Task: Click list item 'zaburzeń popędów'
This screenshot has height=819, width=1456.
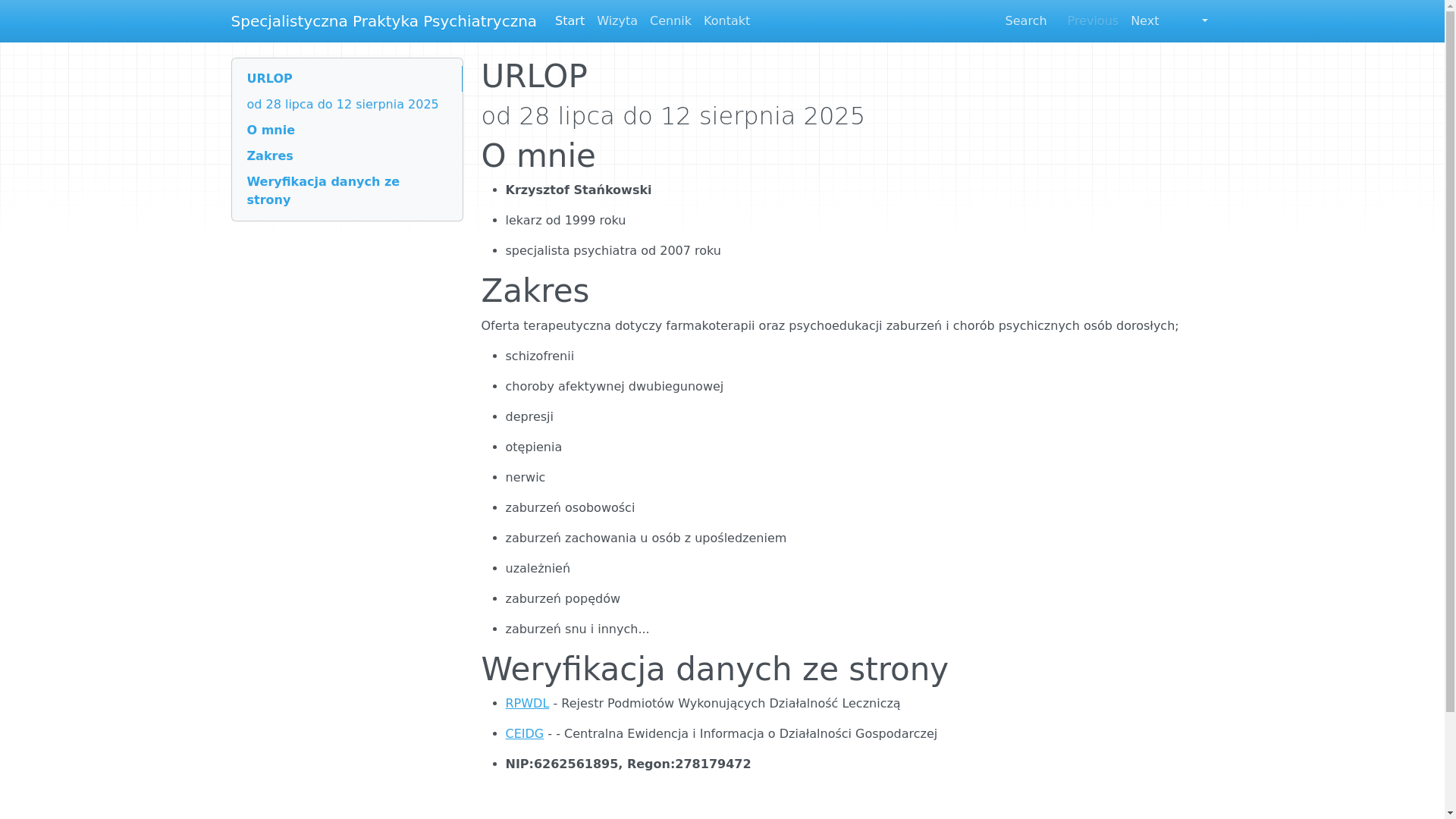Action: [x=563, y=599]
